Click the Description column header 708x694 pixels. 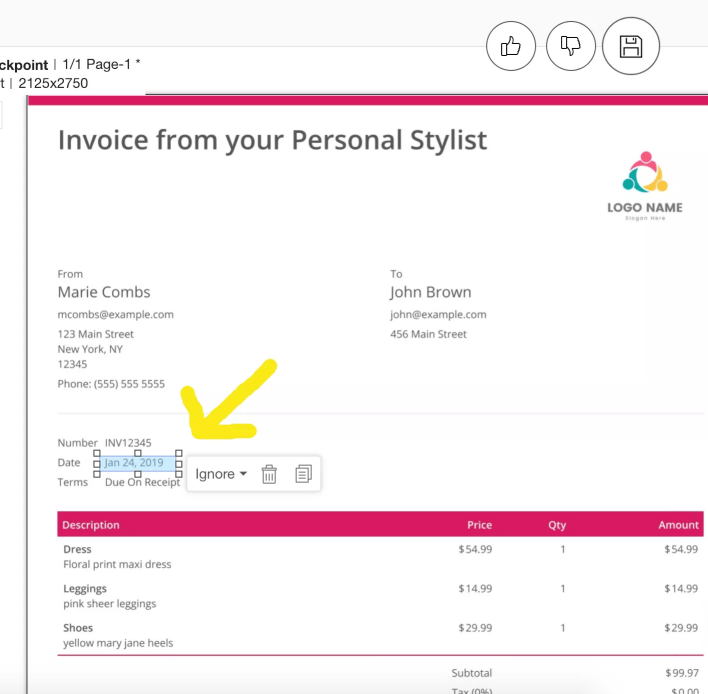(91, 525)
